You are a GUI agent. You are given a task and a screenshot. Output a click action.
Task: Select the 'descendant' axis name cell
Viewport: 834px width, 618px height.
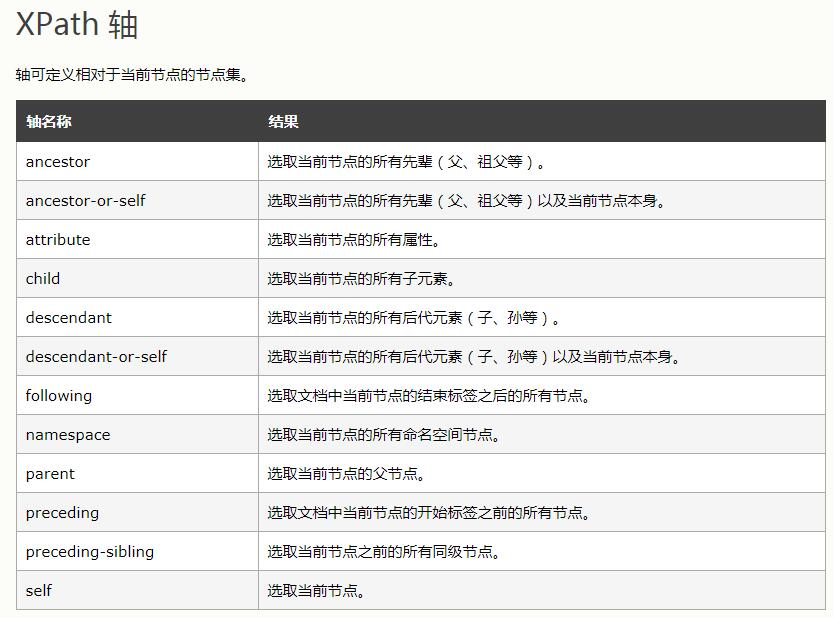click(137, 318)
